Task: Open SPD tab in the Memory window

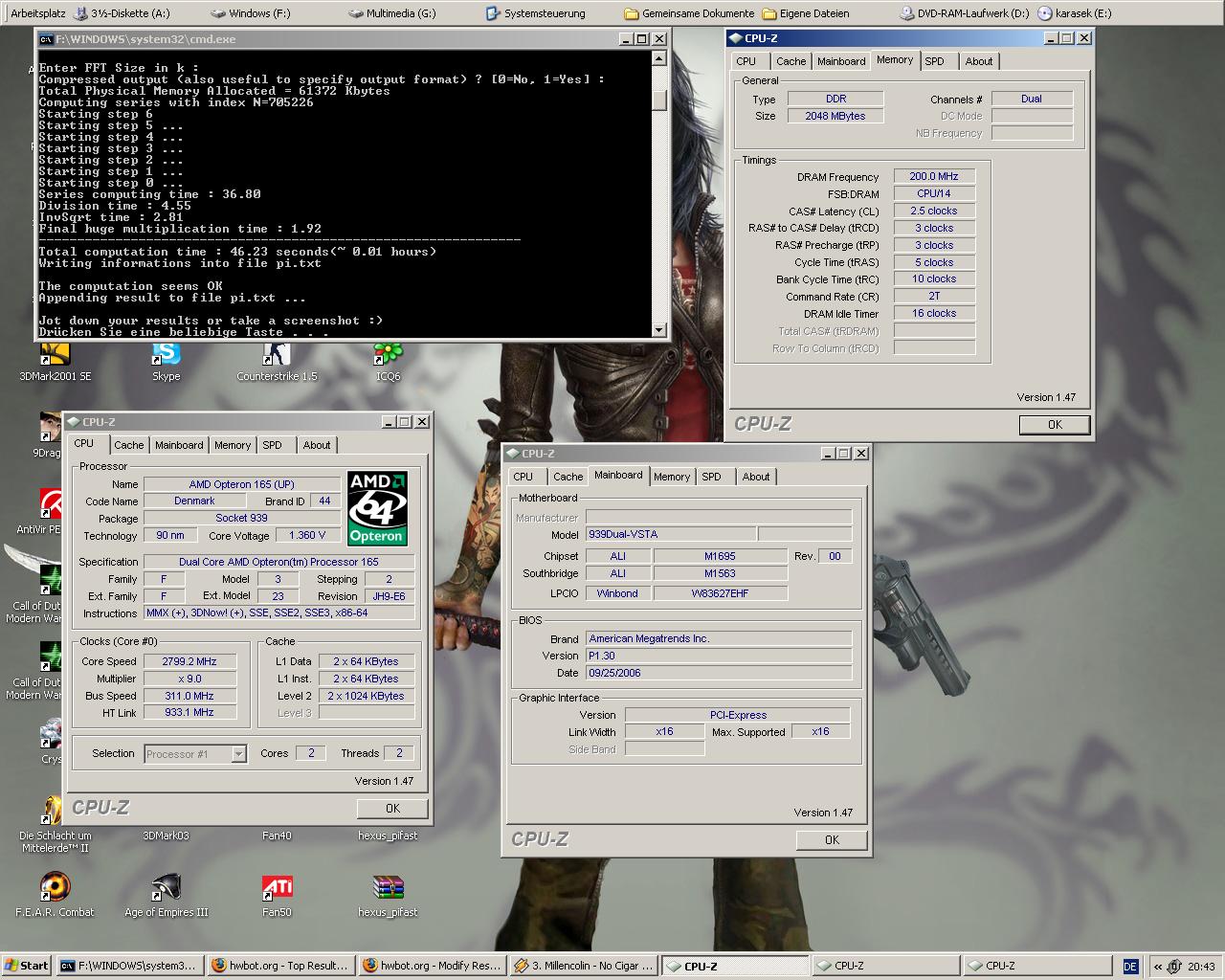Action: point(934,61)
